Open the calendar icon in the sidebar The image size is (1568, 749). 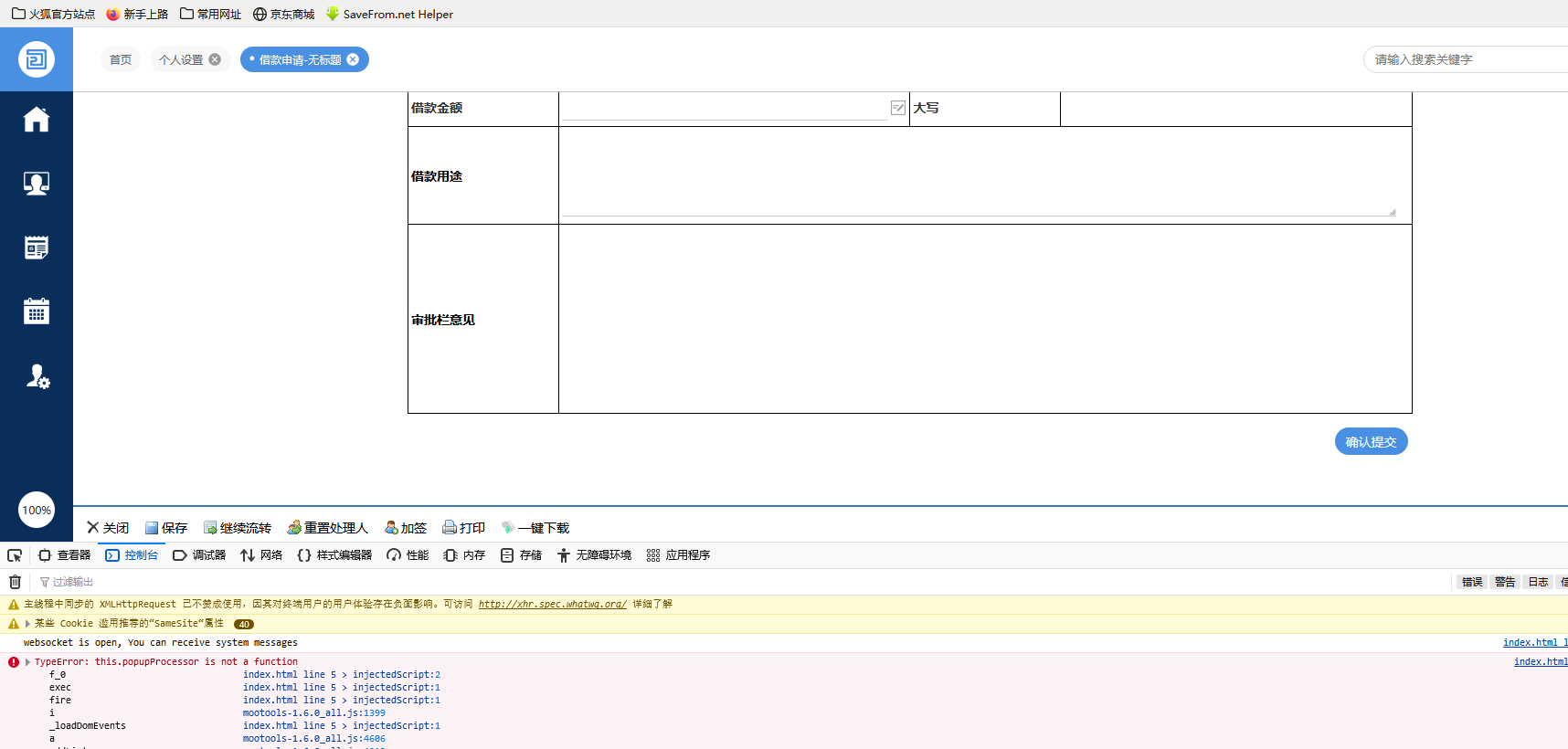[37, 311]
